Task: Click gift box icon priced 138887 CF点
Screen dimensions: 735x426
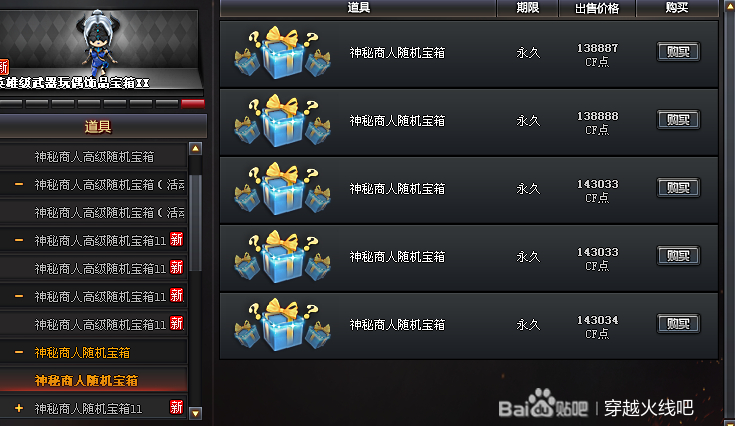Action: pos(282,52)
